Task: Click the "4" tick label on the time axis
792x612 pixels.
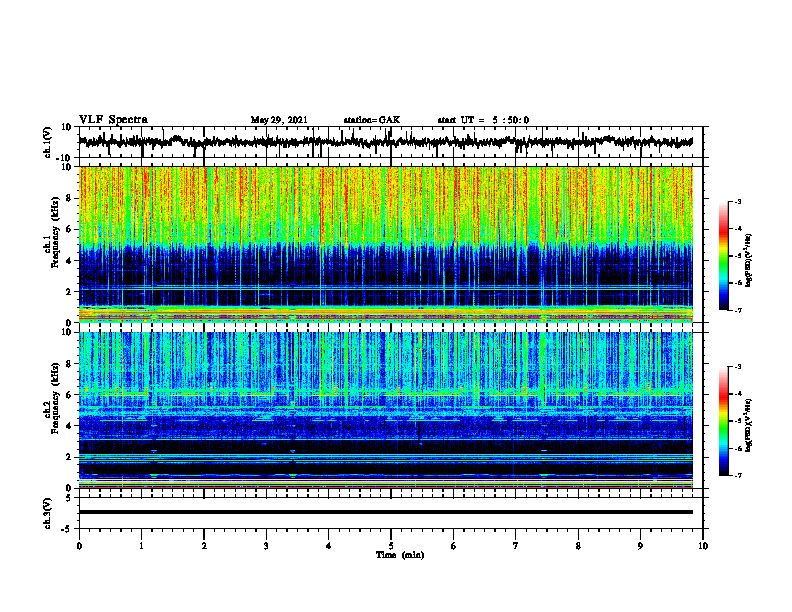Action: [x=329, y=546]
